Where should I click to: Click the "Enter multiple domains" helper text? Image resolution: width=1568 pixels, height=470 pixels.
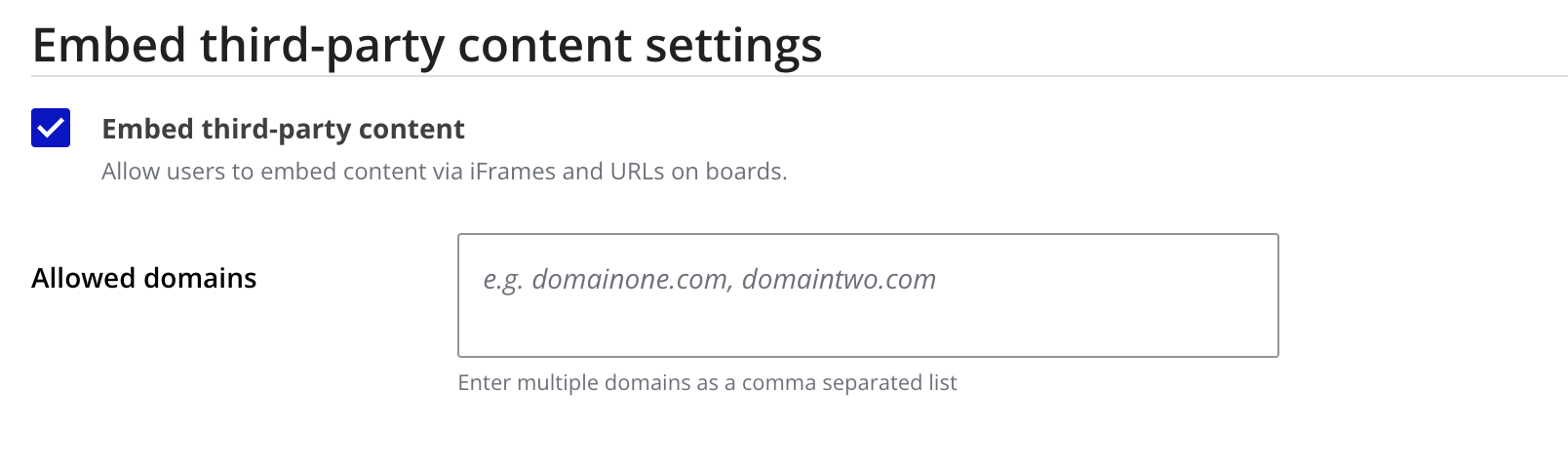[707, 382]
